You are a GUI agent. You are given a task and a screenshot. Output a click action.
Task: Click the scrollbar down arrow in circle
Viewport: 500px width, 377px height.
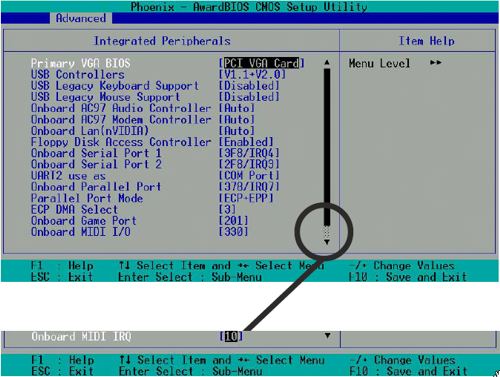click(327, 242)
